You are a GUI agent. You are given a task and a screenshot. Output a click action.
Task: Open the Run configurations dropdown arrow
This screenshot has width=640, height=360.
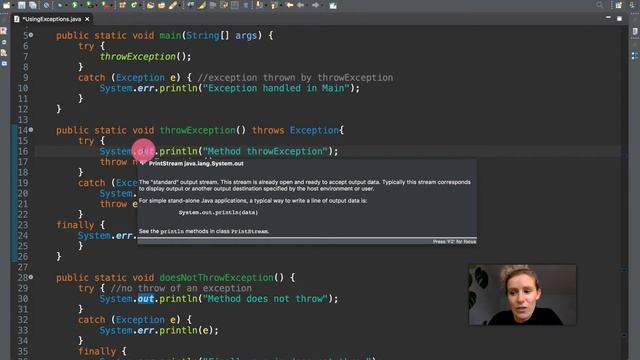81,6
